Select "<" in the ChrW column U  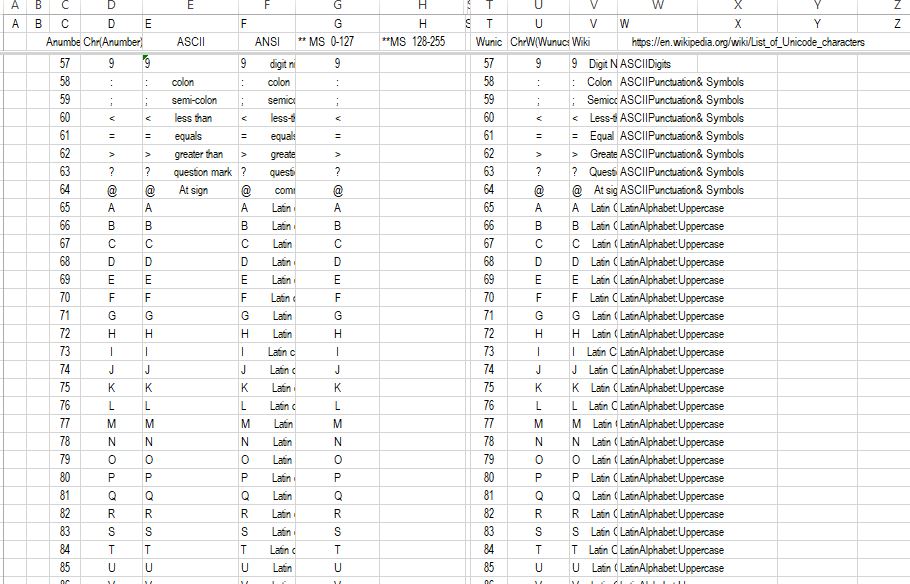coord(539,118)
